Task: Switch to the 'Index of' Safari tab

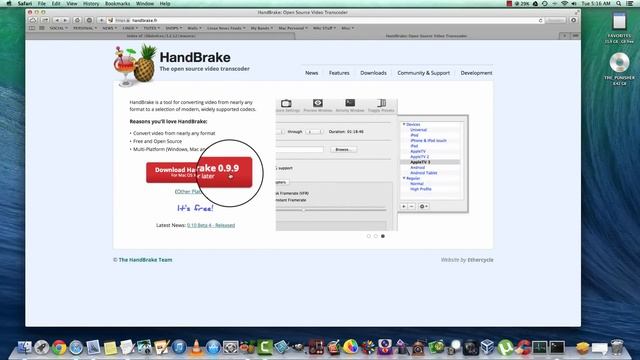Action: pyautogui.click(x=160, y=36)
